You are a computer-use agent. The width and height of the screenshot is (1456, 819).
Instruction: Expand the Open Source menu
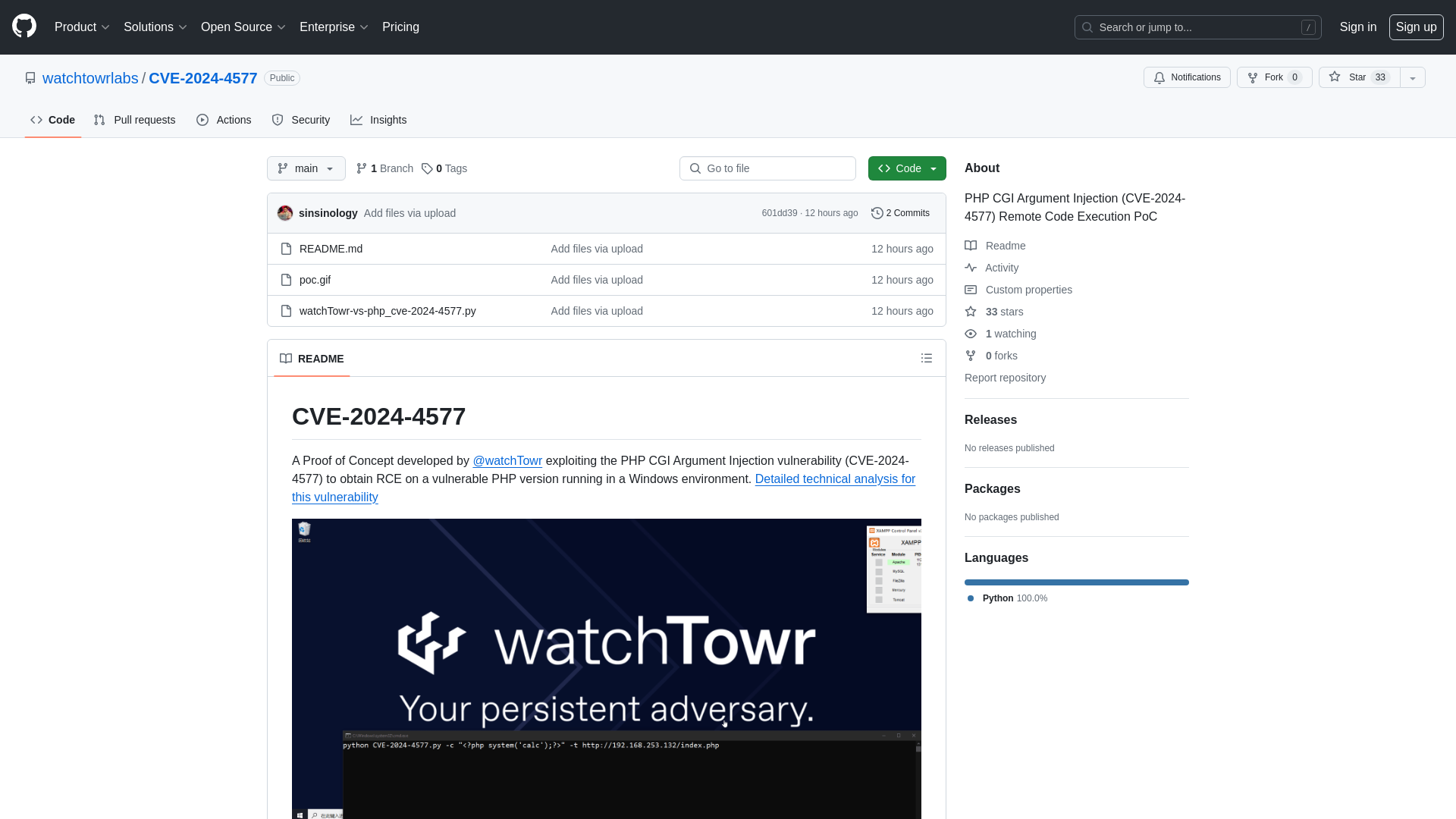243,27
